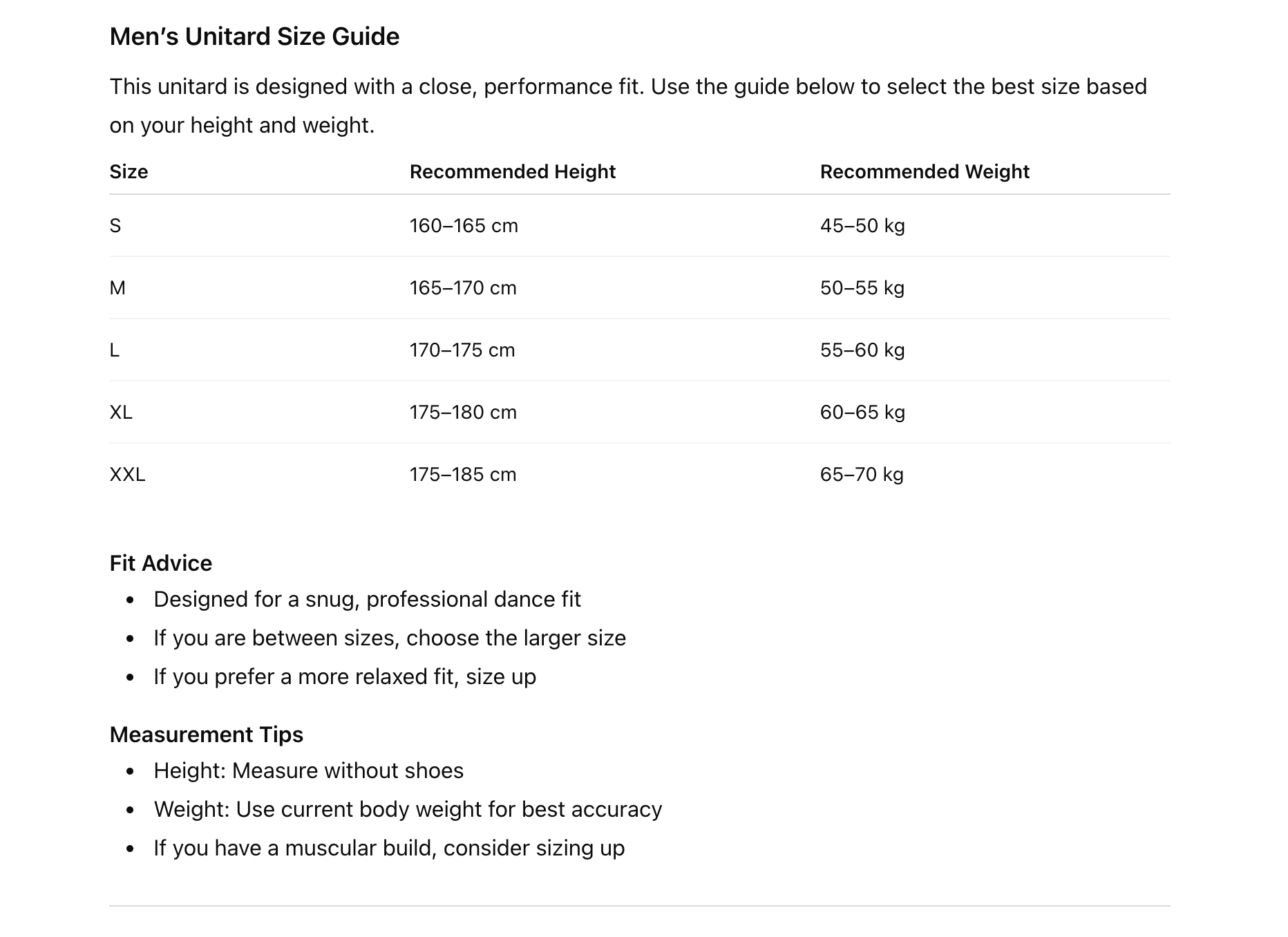1288x937 pixels.
Task: Click the Measurement Tips heading
Action: coord(206,735)
